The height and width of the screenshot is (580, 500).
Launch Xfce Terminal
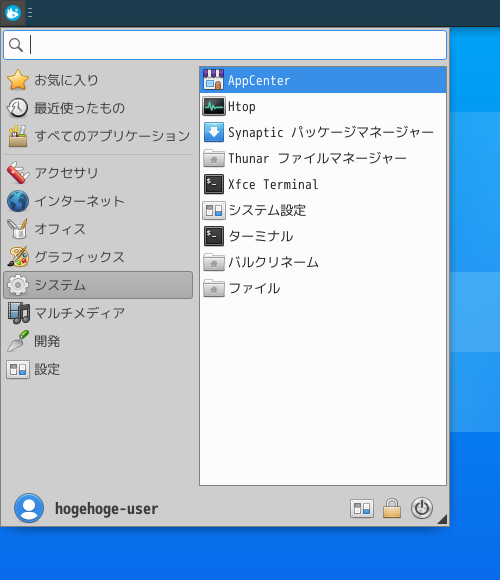(323, 184)
